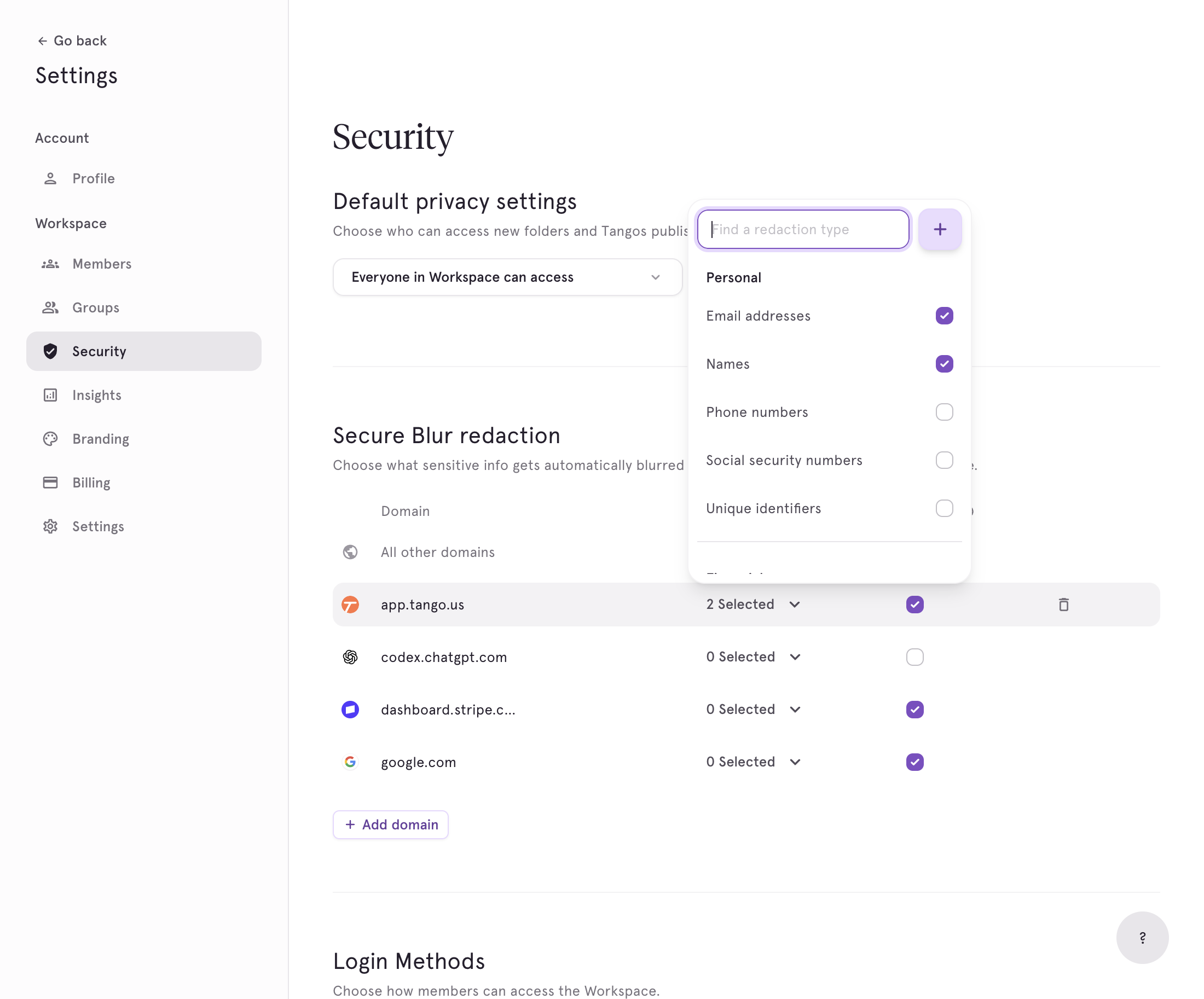Click the Groups icon in sidebar

coord(50,307)
